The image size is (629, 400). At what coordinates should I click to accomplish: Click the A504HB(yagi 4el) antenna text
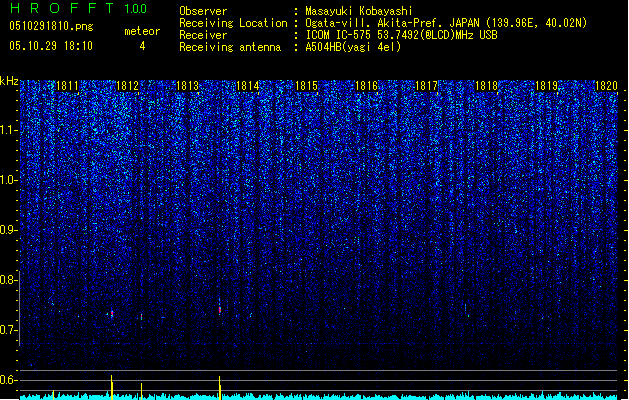click(x=353, y=47)
